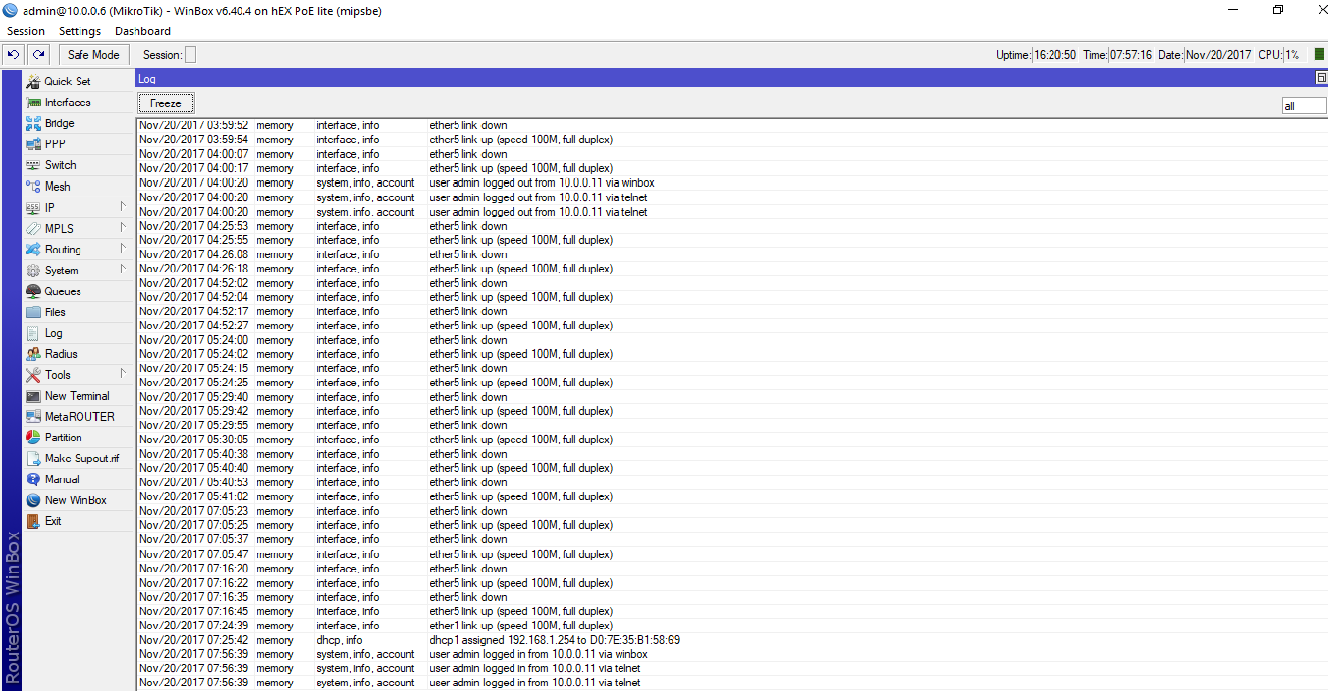1328x691 pixels.
Task: Click Exit in the sidebar
Action: (53, 522)
